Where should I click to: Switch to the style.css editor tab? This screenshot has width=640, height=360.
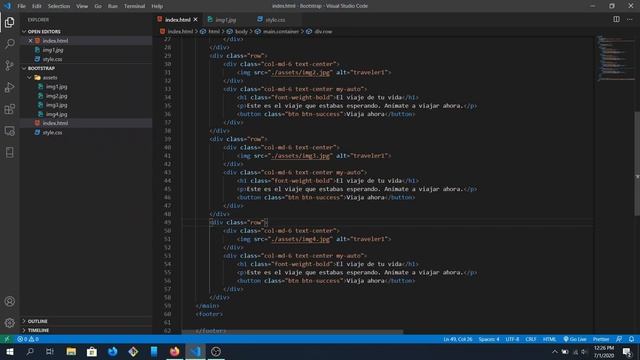276,20
